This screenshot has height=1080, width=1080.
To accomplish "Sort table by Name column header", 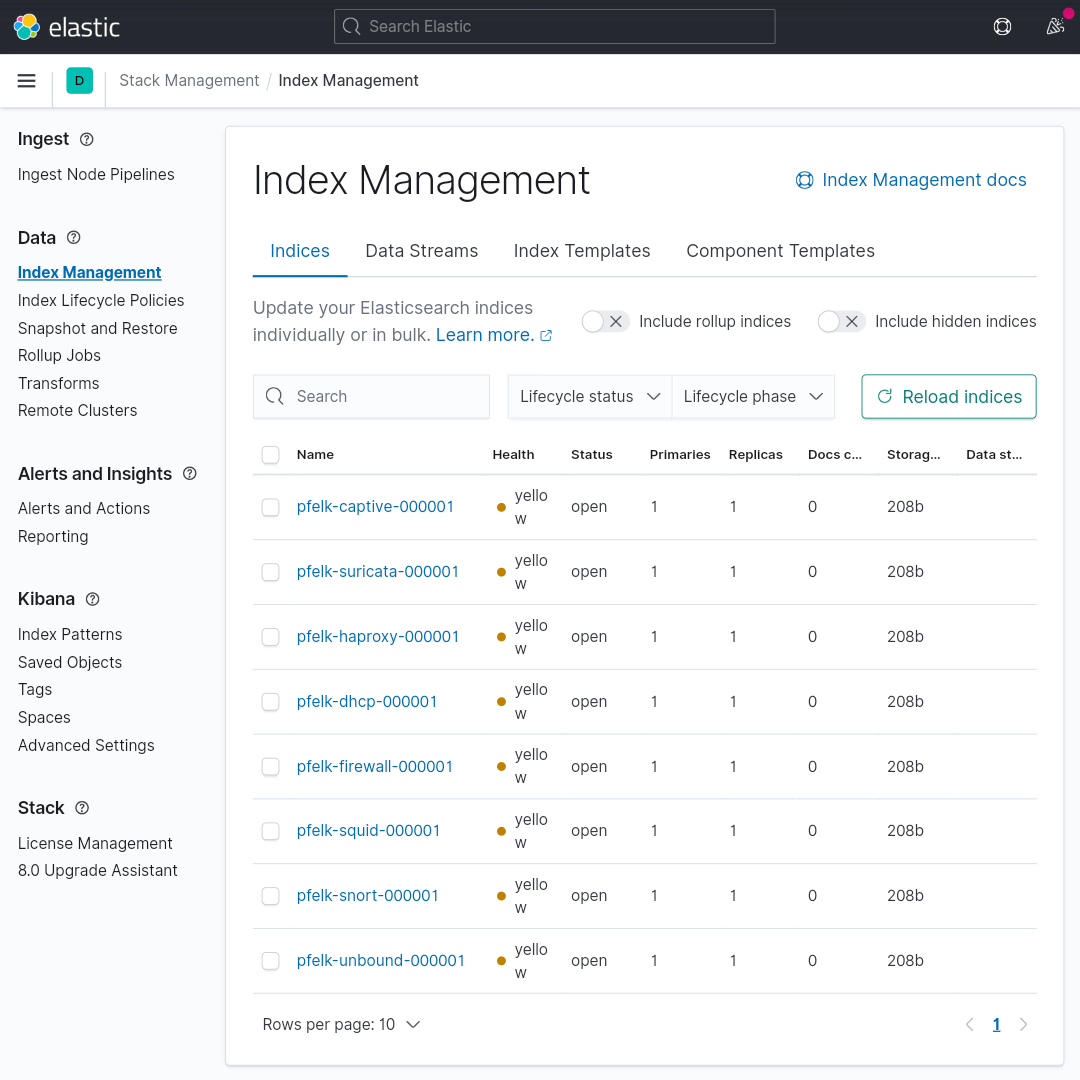I will pyautogui.click(x=315, y=455).
